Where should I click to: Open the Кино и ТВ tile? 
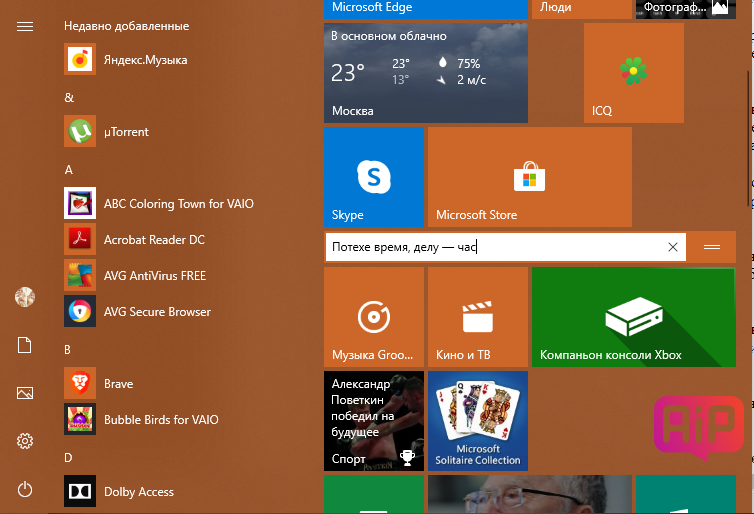478,317
